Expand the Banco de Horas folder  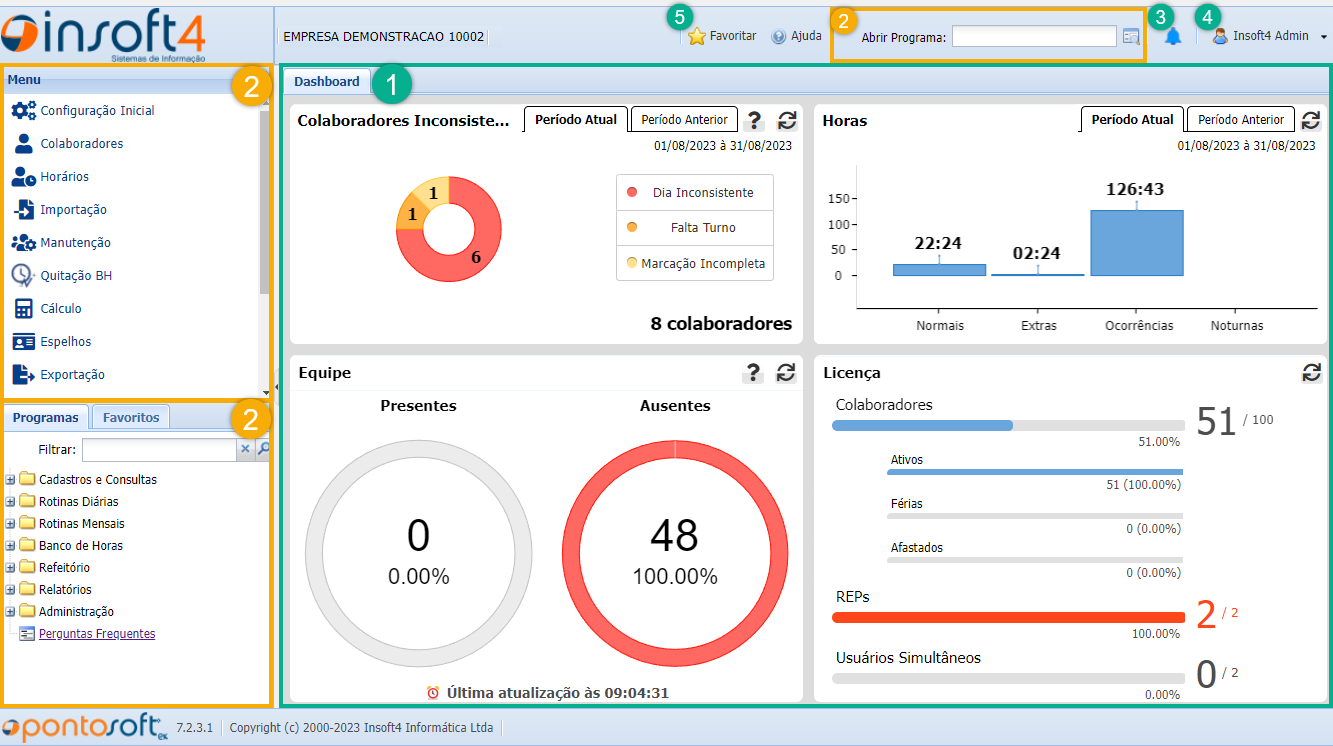[x=11, y=546]
